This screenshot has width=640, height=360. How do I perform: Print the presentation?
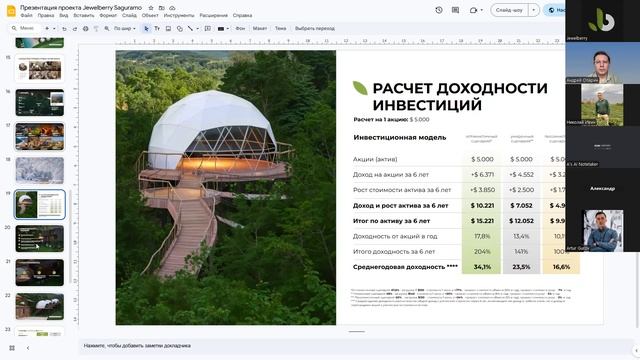(x=85, y=29)
